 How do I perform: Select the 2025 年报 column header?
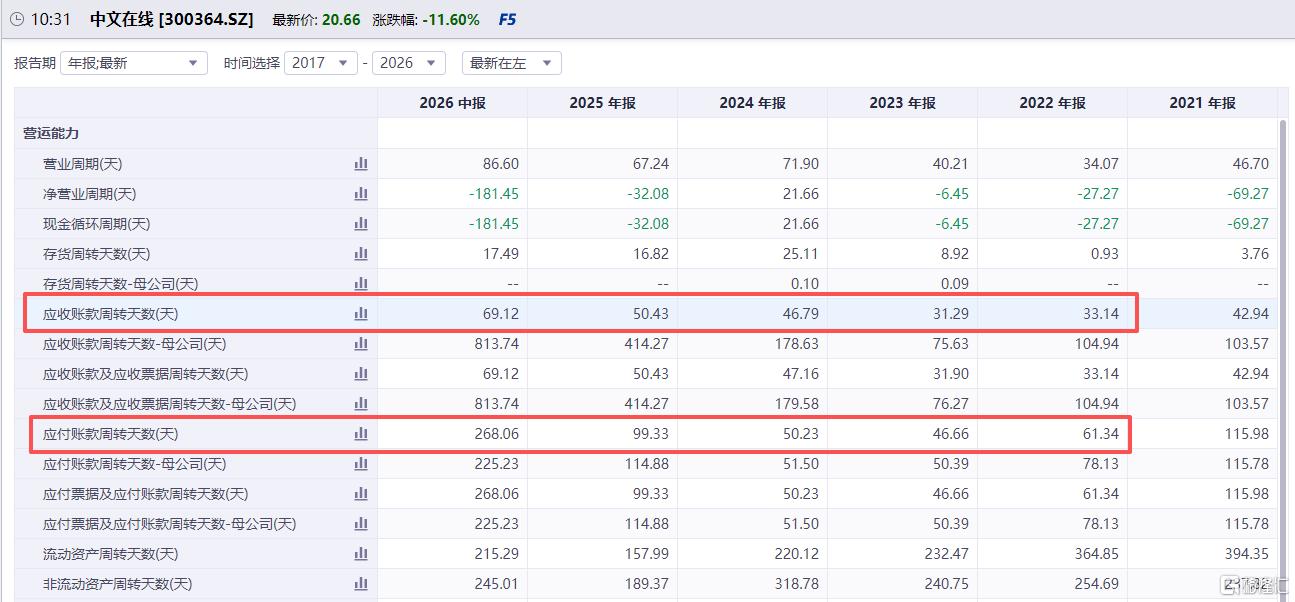pyautogui.click(x=602, y=103)
